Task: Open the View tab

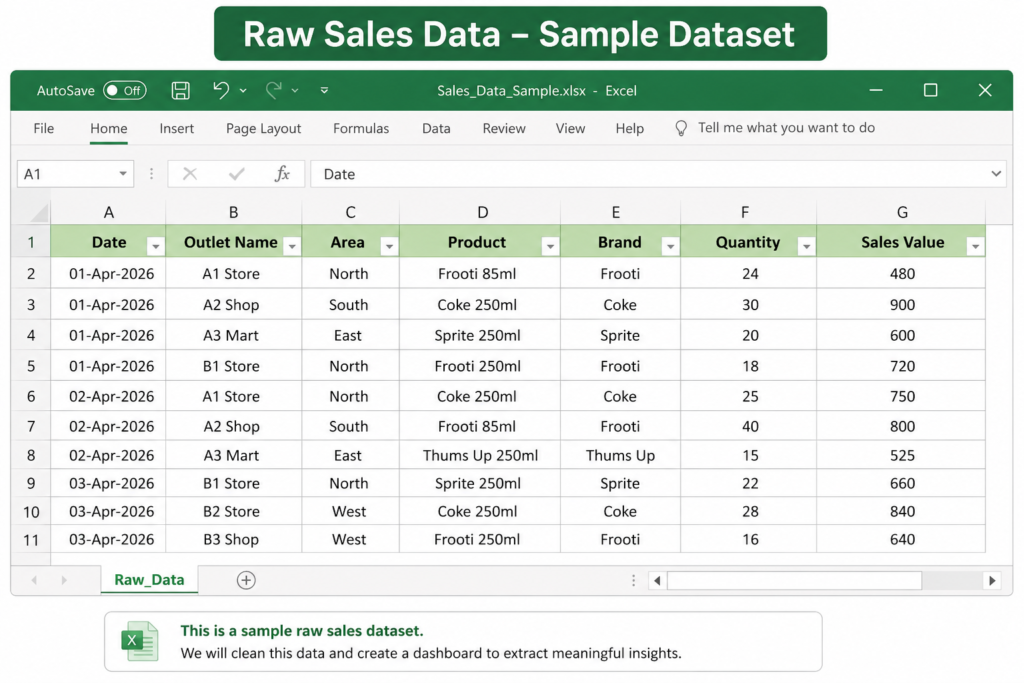Action: [x=570, y=128]
